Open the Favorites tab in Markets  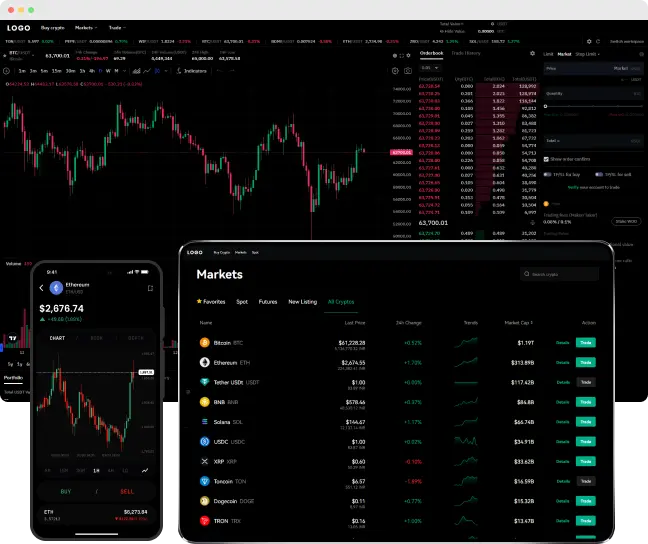tap(211, 302)
